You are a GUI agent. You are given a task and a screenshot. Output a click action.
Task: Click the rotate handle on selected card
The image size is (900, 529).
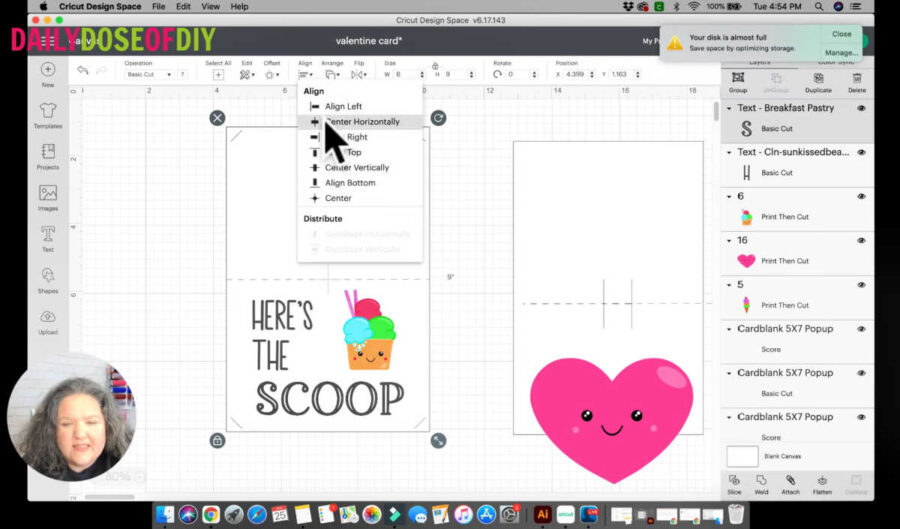(439, 118)
